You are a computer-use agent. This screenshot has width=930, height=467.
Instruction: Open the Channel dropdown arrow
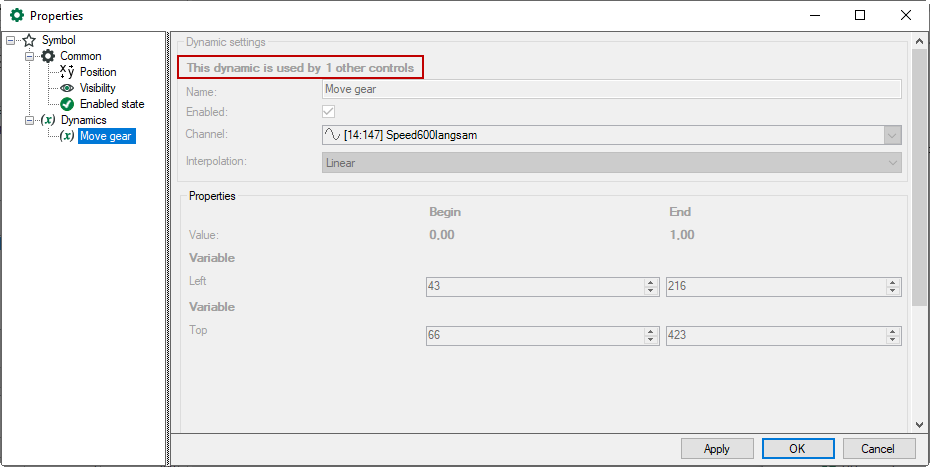(x=892, y=135)
